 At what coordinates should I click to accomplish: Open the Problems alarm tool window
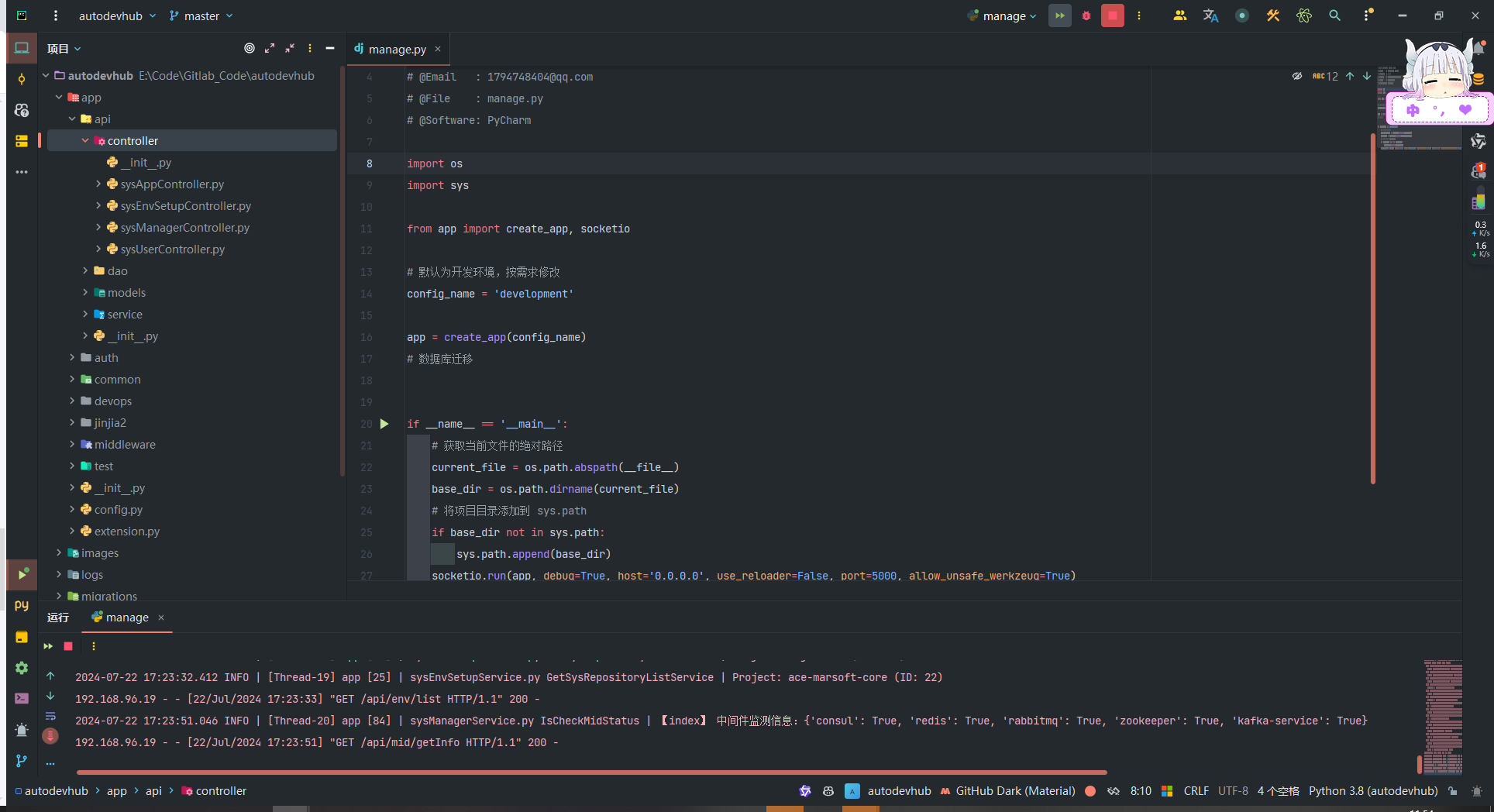point(22,730)
